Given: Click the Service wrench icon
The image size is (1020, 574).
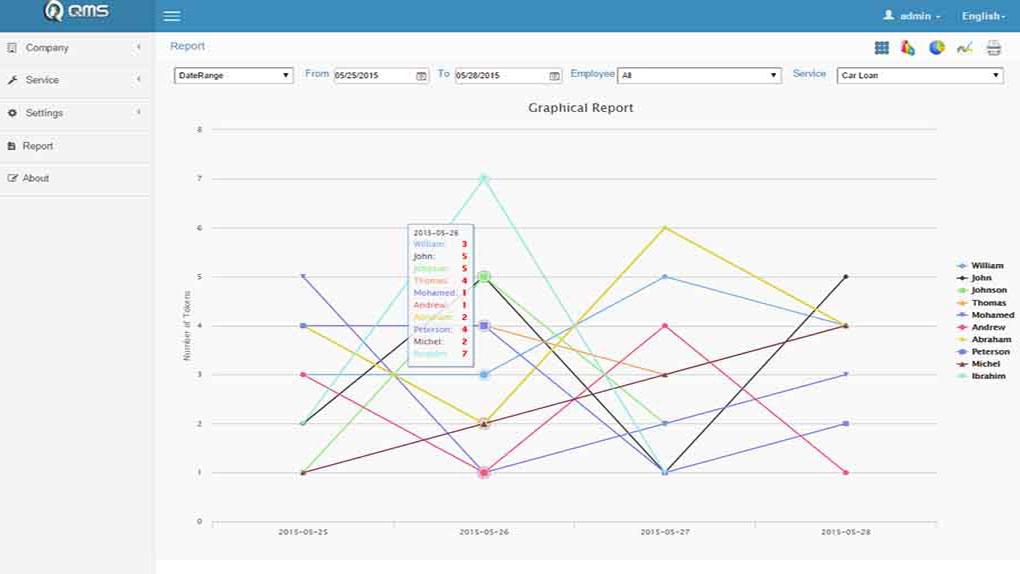Looking at the screenshot, I should tap(12, 80).
